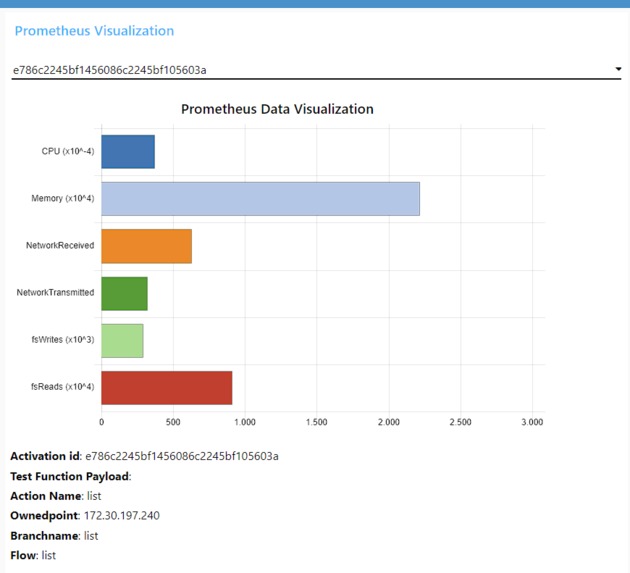
Task: Click the Memory (x10^4) axis label
Action: [63, 198]
